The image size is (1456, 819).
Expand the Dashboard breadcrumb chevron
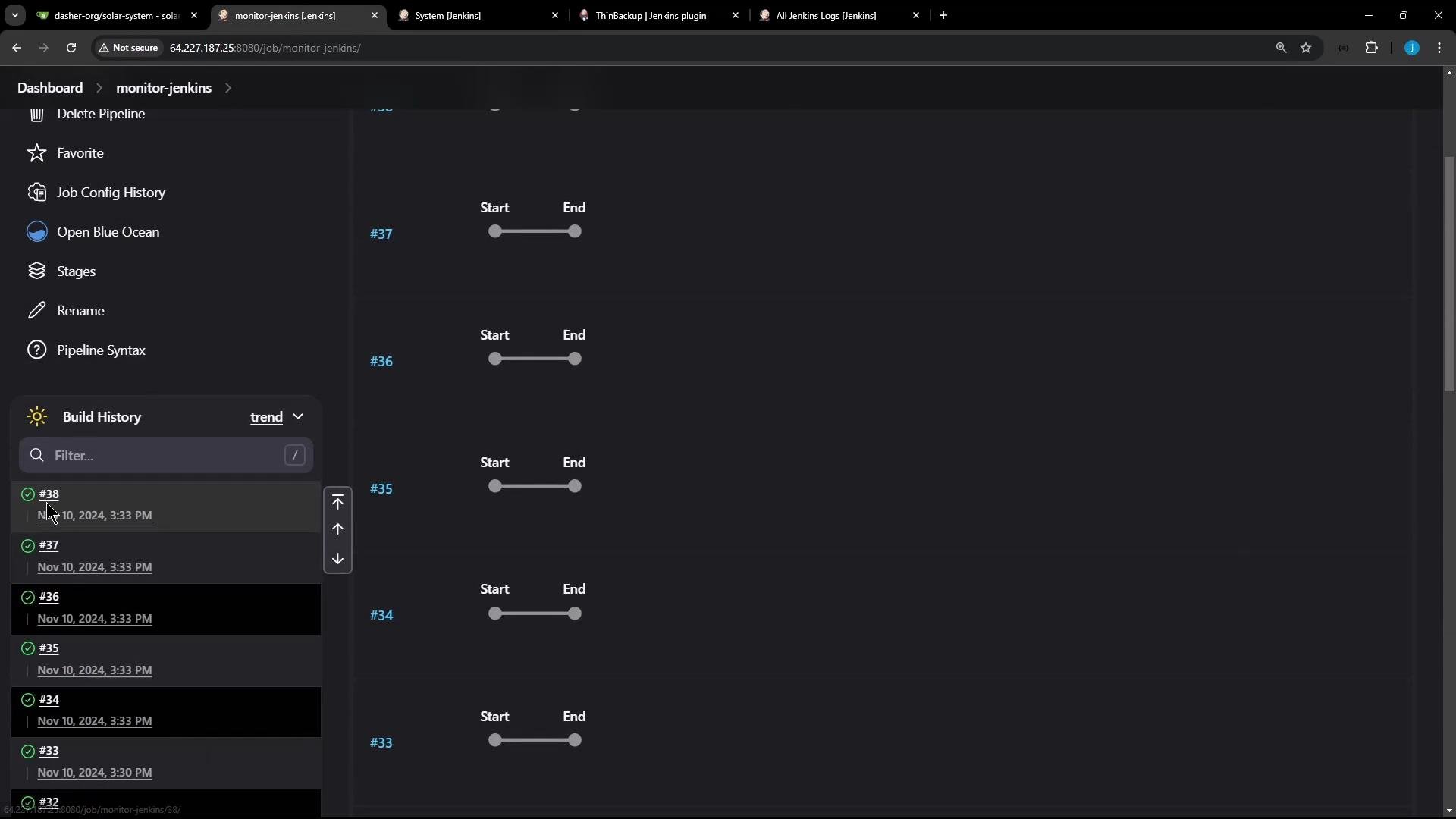pyautogui.click(x=99, y=88)
